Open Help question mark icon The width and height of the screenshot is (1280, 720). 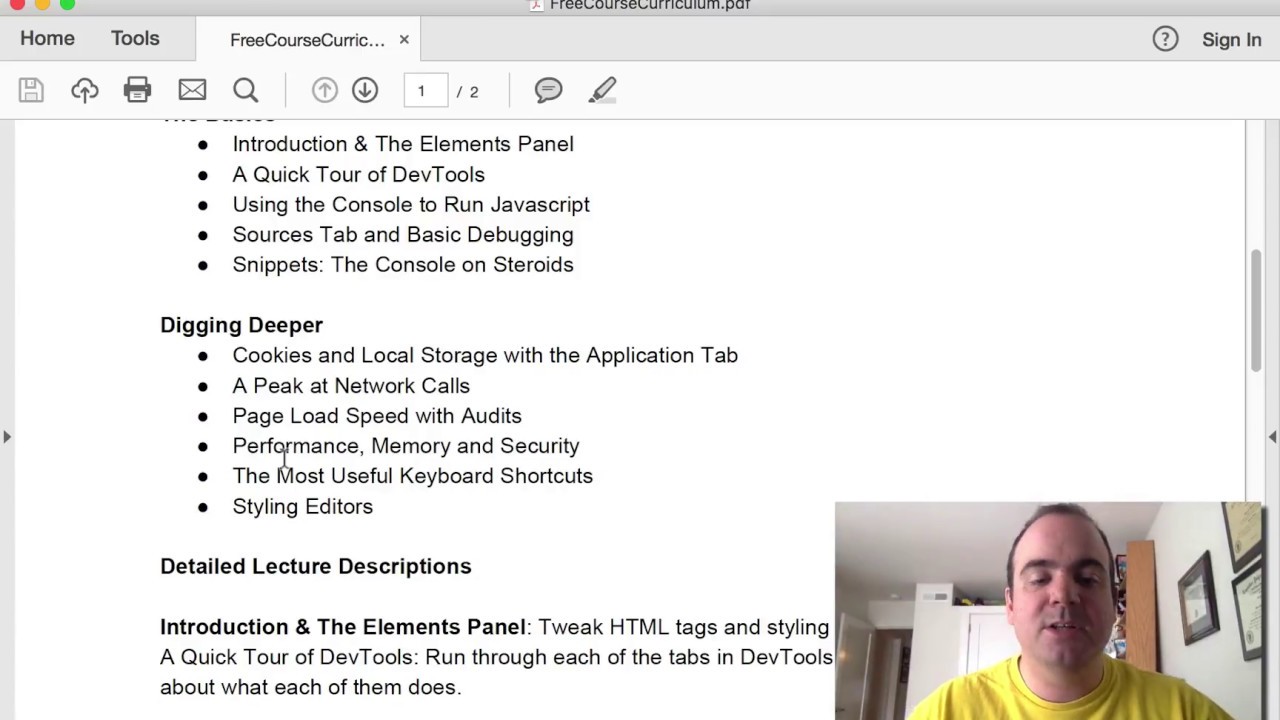pyautogui.click(x=1165, y=39)
